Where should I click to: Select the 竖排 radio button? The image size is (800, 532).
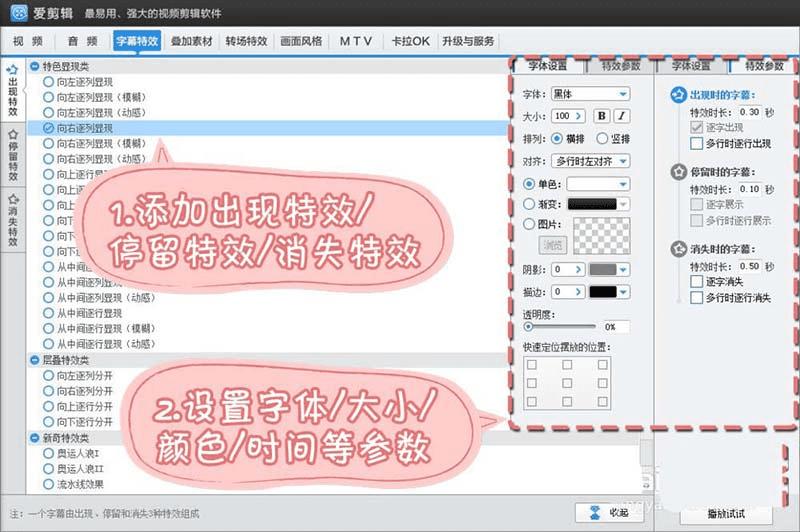tap(602, 138)
